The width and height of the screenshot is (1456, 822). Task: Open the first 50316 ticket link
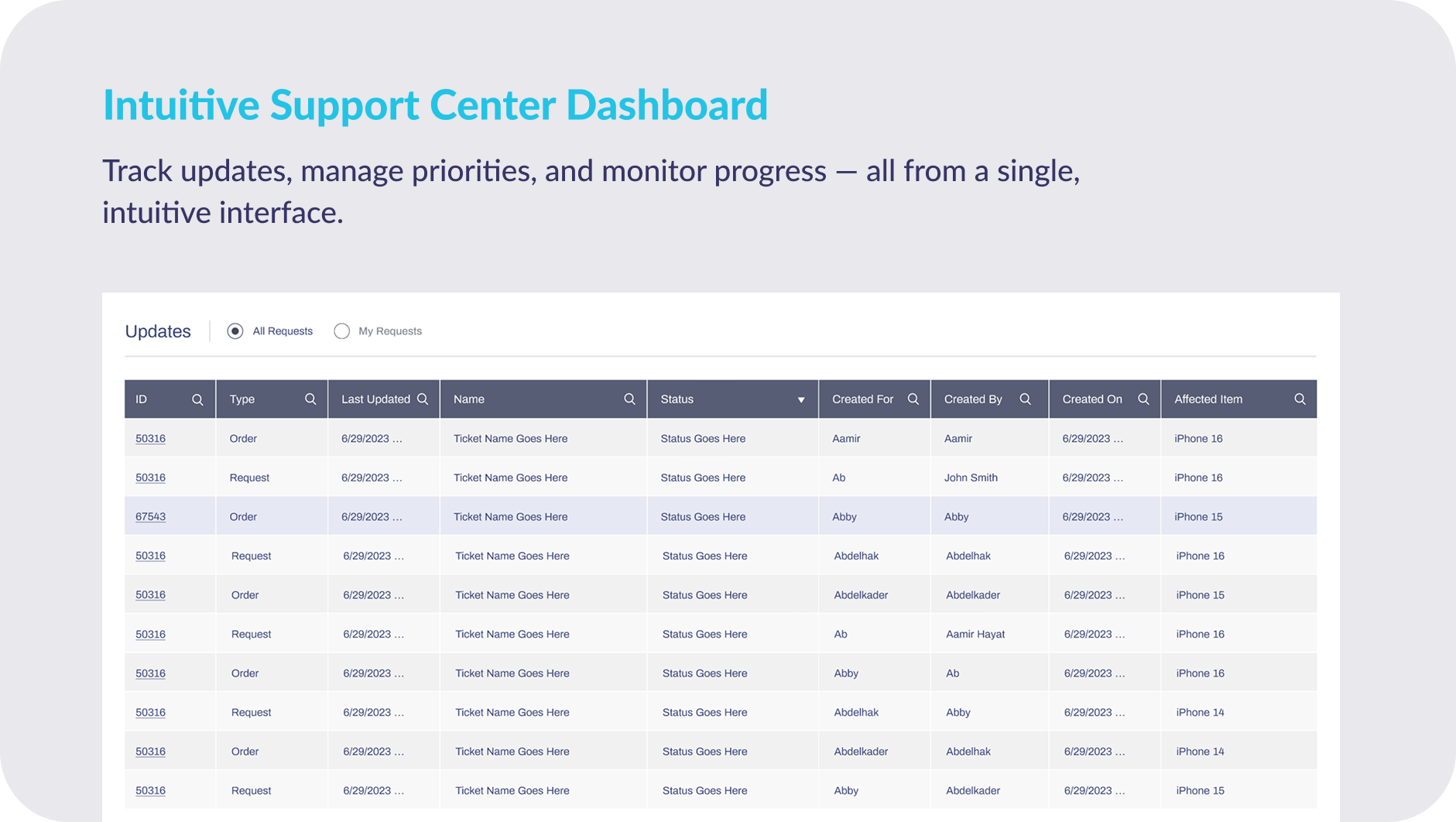(150, 439)
